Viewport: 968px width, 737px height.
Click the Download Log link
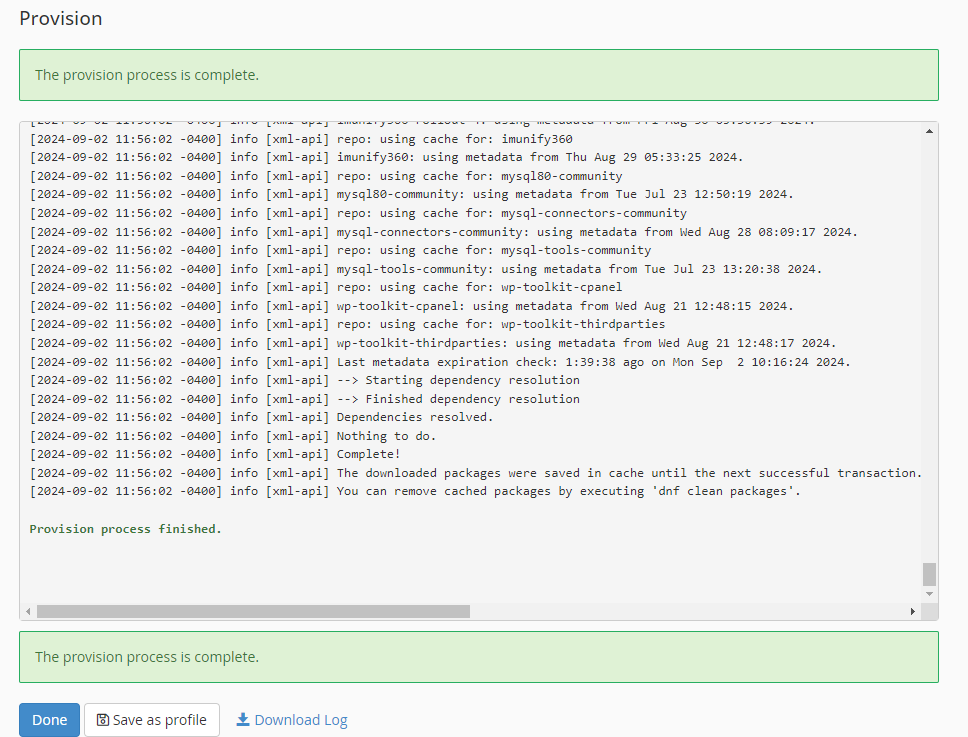[292, 720]
